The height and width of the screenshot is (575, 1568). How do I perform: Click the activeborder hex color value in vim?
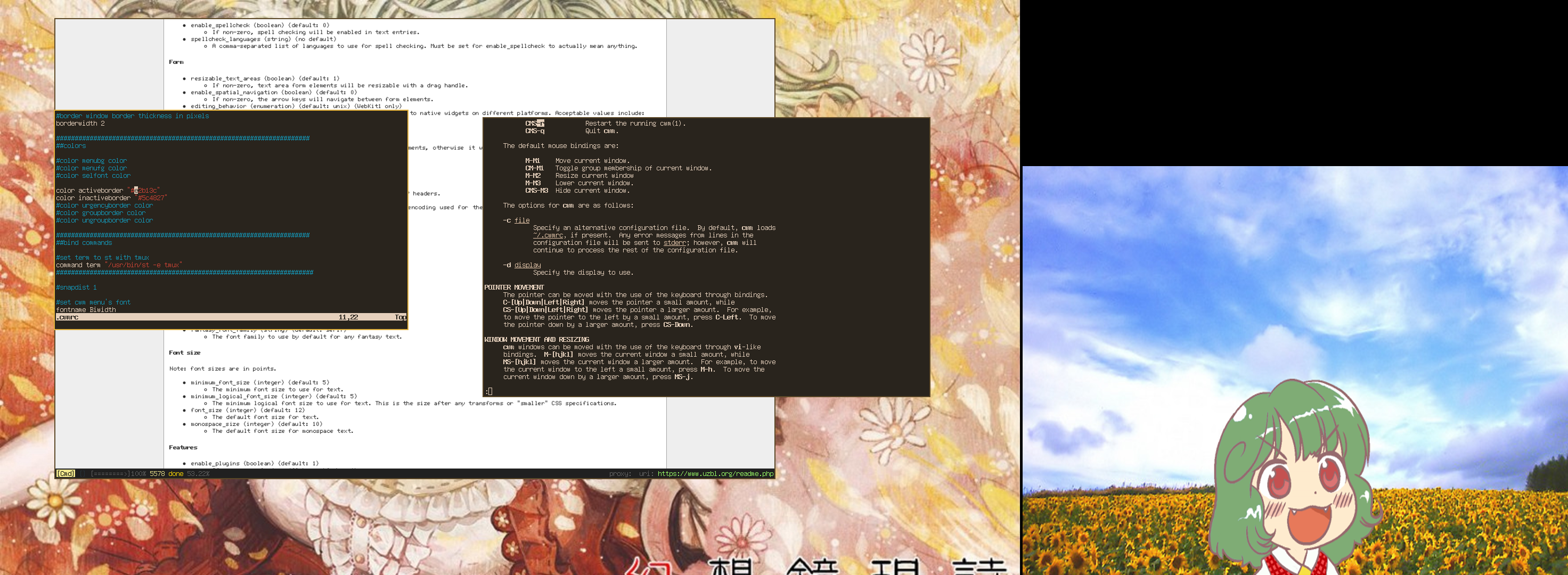[145, 191]
